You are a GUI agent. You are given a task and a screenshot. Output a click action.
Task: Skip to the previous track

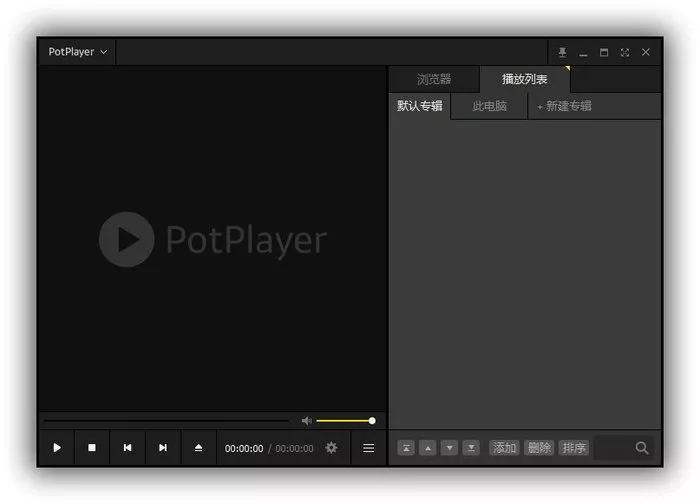click(128, 448)
